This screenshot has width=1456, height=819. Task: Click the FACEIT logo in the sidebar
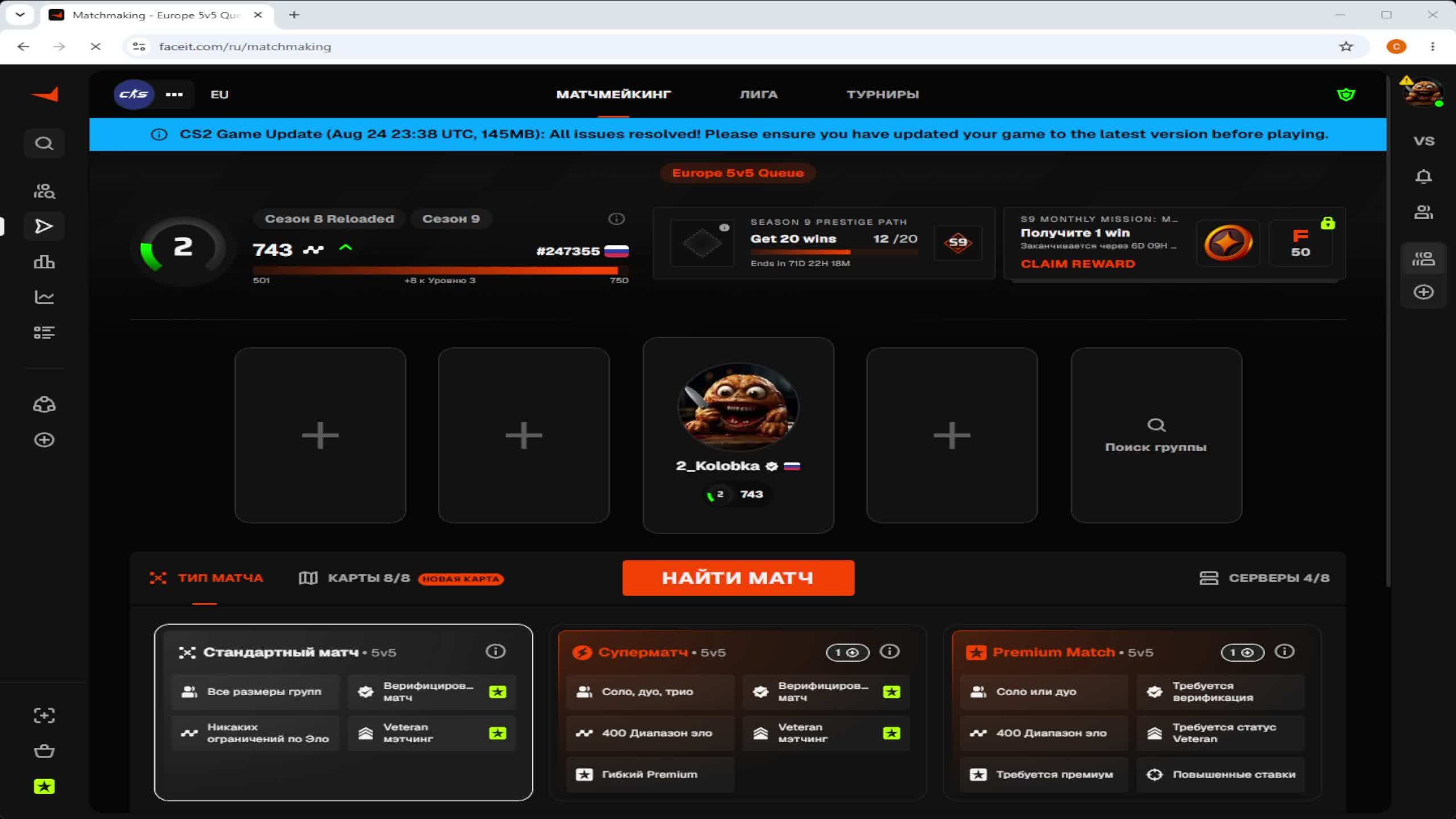(44, 94)
